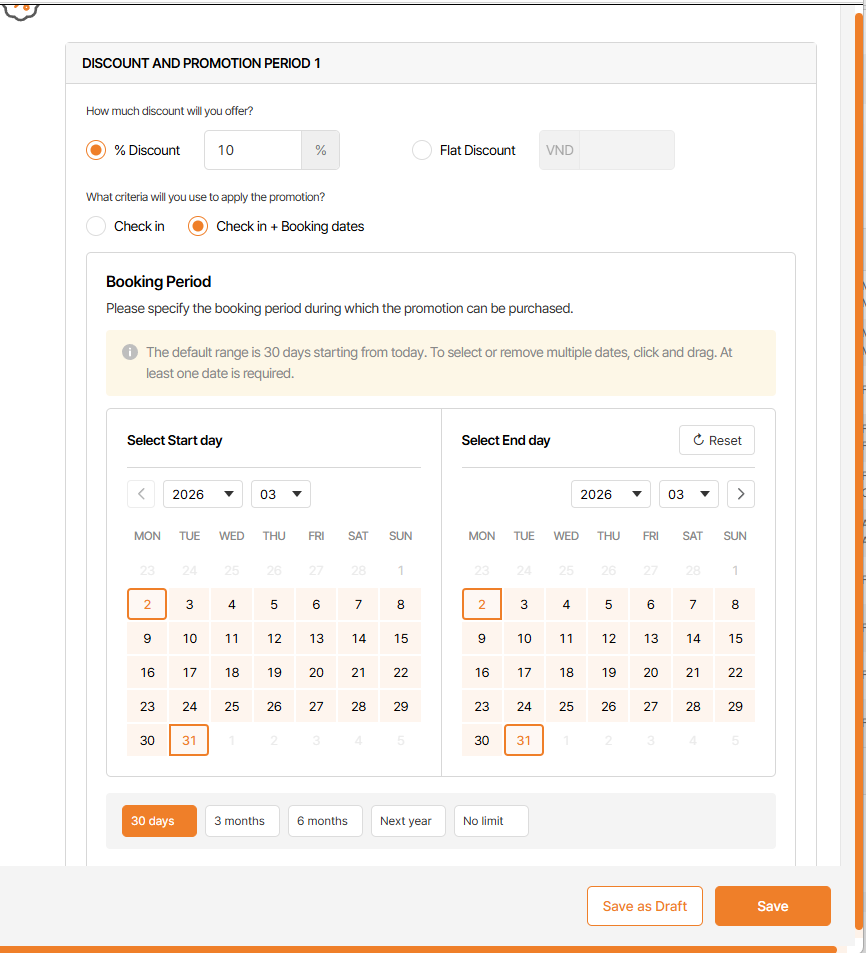Click the Reset button with refresh icon
Screen dimensions: 866x953
coord(717,440)
